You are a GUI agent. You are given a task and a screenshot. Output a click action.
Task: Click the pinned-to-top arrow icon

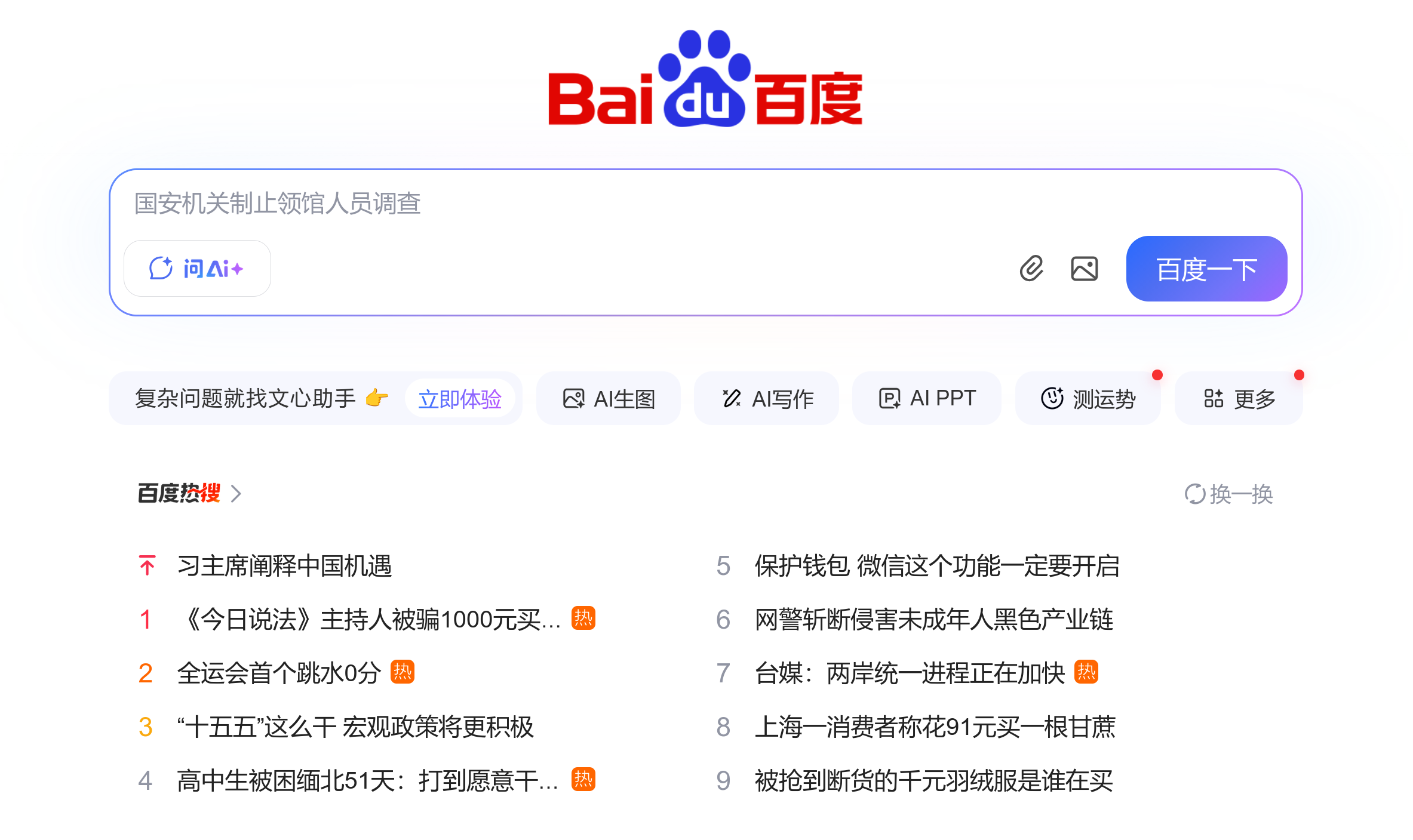147,565
